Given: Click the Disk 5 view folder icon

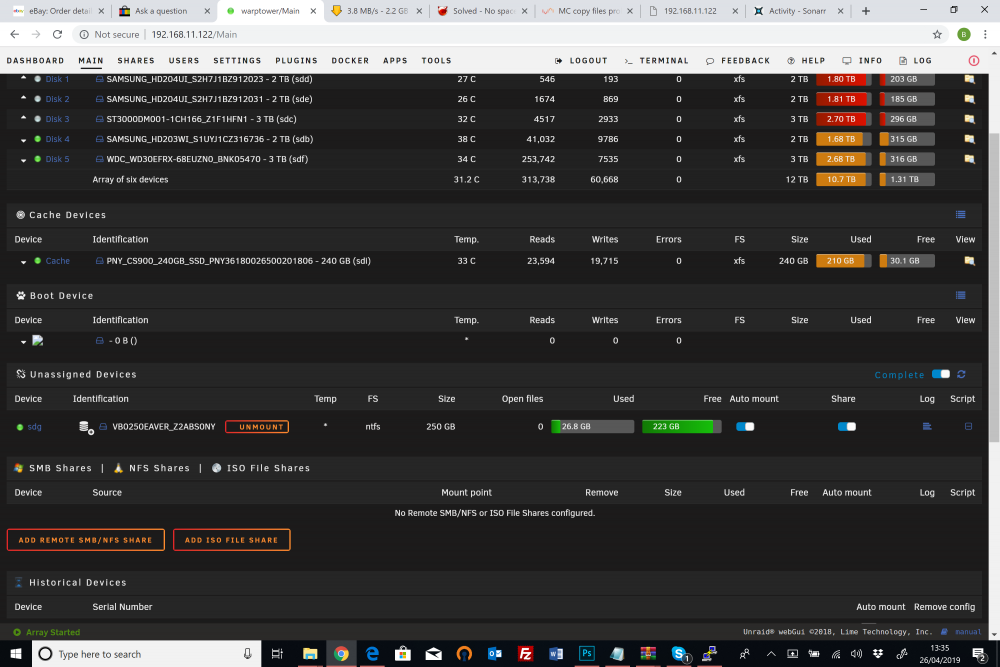Looking at the screenshot, I should click(969, 159).
